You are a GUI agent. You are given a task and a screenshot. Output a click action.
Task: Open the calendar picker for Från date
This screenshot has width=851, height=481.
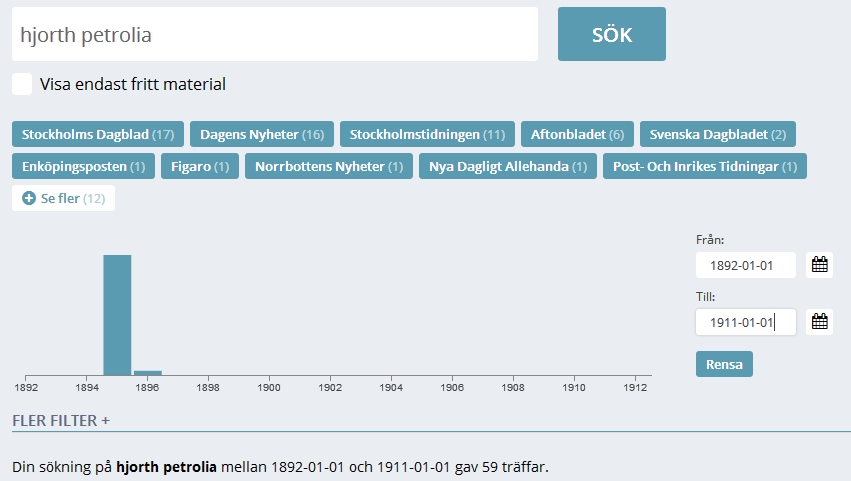pyautogui.click(x=819, y=265)
